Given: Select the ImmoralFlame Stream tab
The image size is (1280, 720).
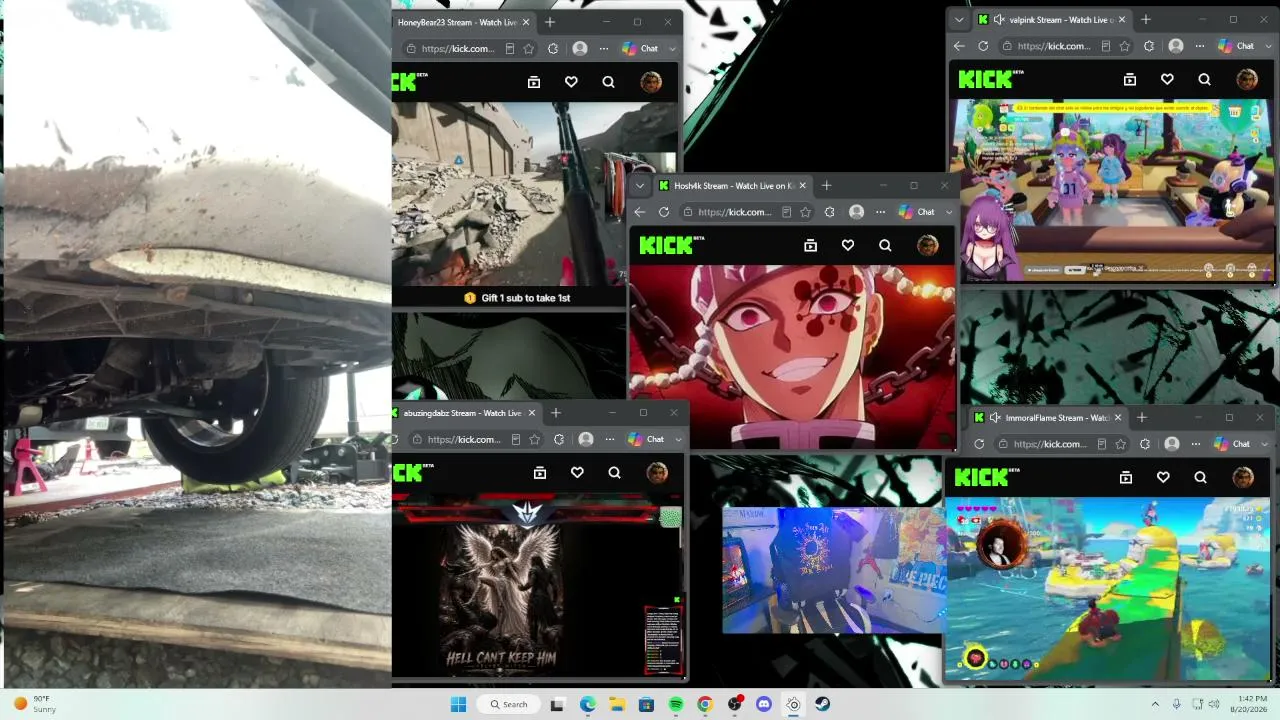Looking at the screenshot, I should coord(1048,418).
